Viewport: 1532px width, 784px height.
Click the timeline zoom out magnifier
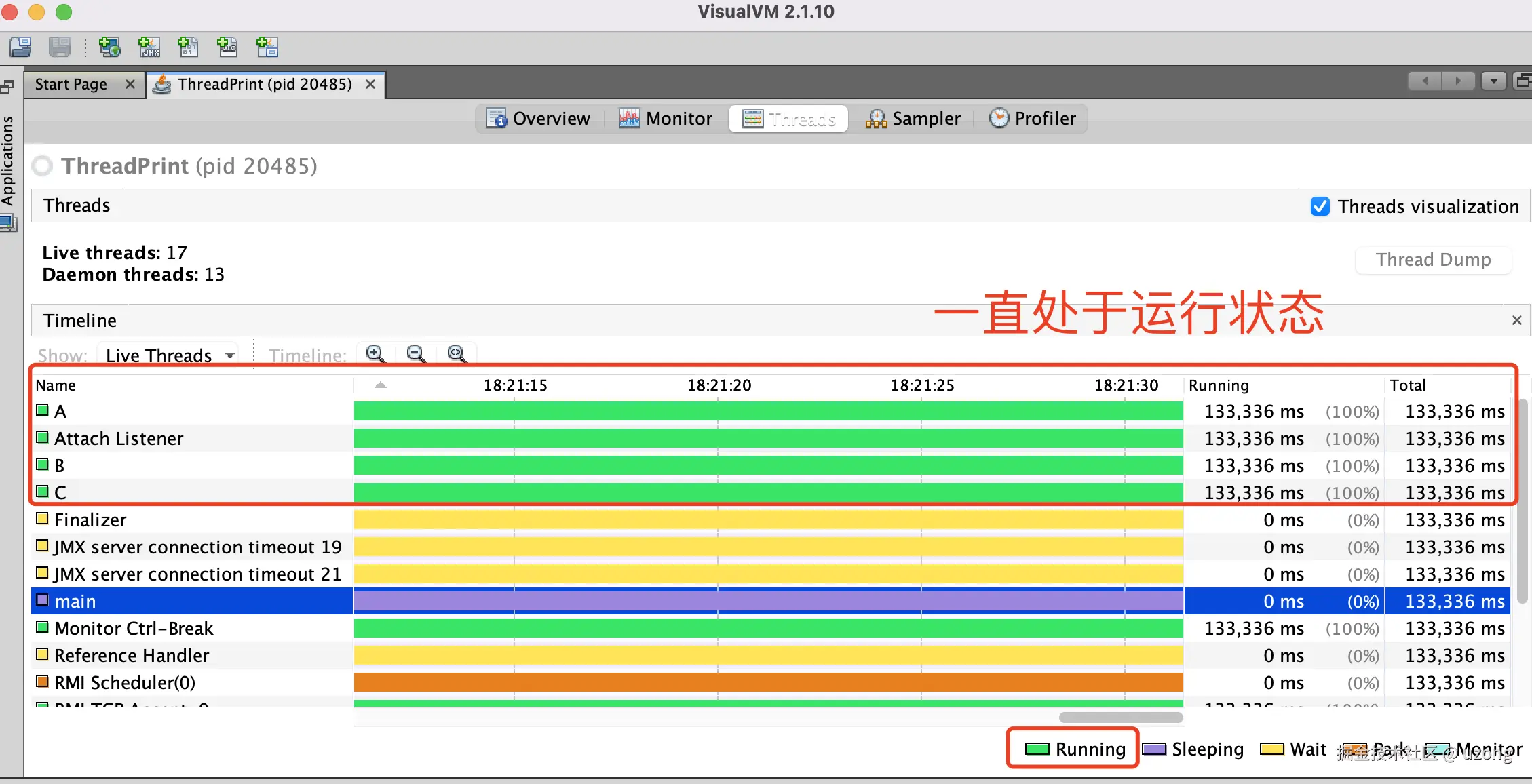point(416,354)
